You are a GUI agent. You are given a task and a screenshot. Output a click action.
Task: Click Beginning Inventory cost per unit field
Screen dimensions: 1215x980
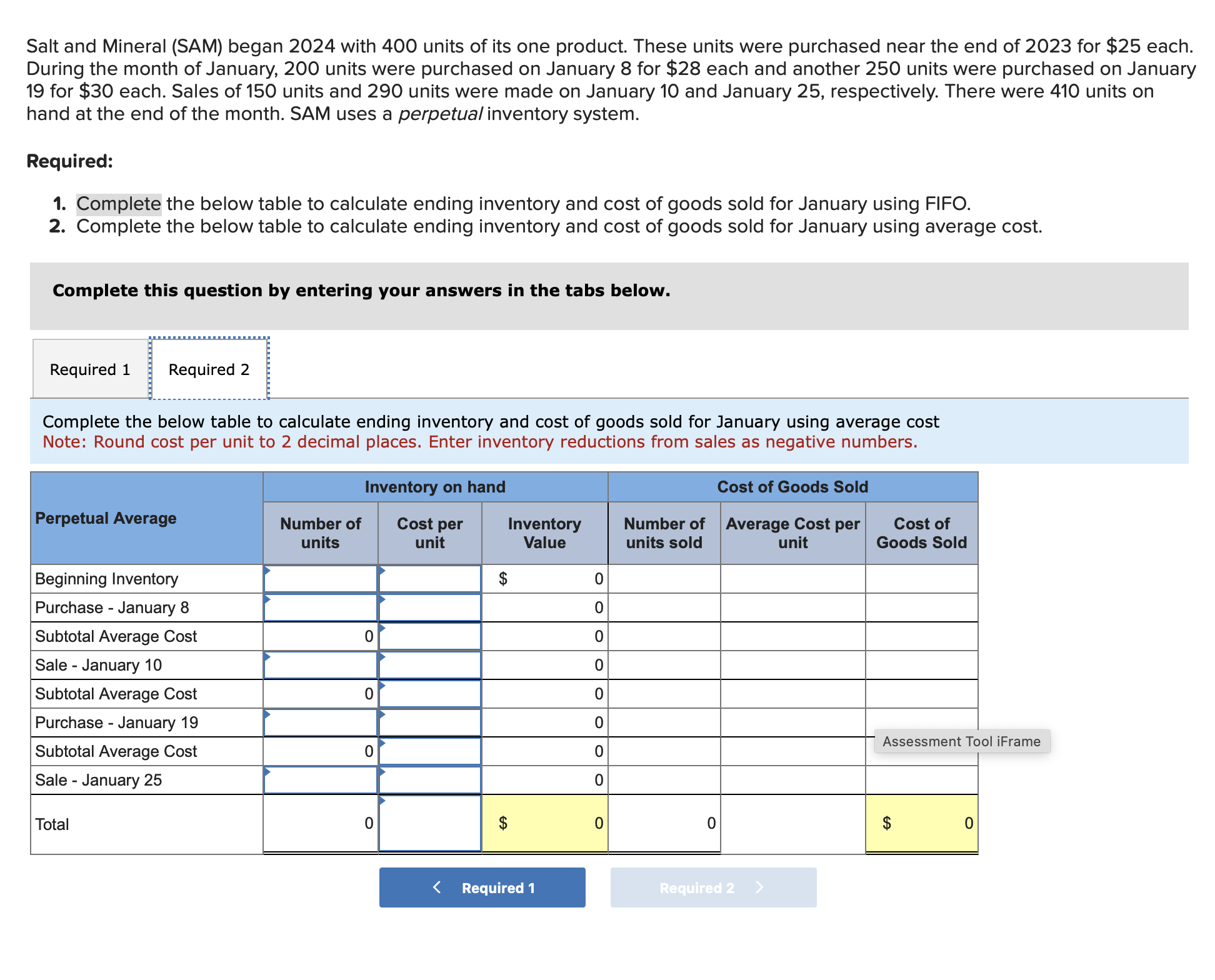pyautogui.click(x=430, y=579)
